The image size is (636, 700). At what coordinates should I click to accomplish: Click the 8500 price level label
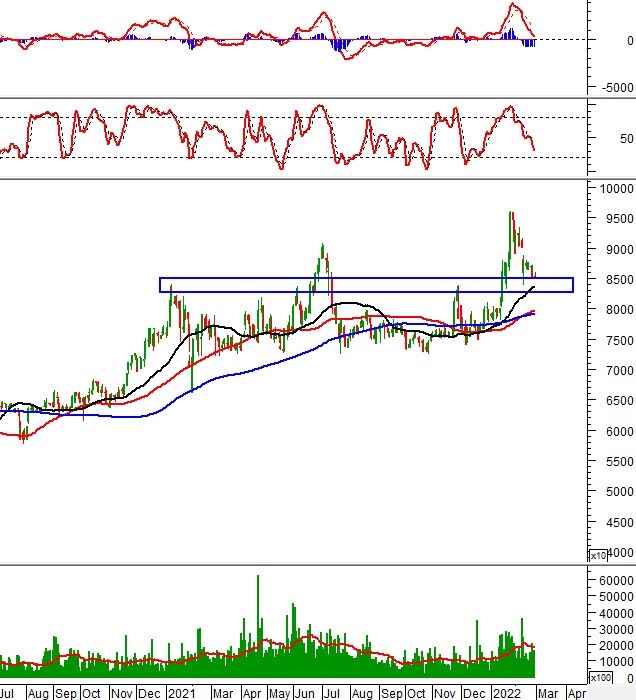click(x=620, y=279)
